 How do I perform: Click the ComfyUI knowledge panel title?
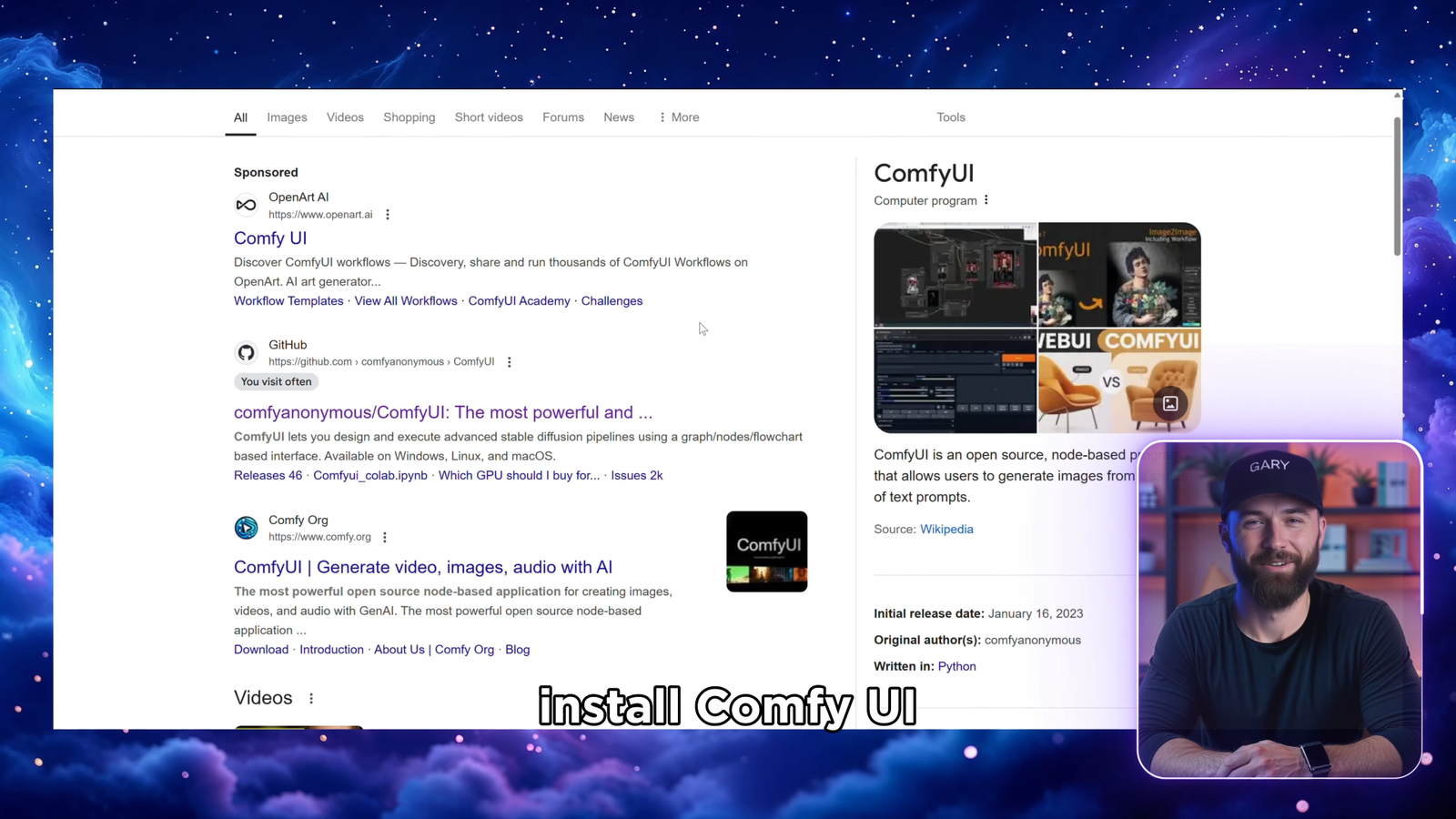924,173
